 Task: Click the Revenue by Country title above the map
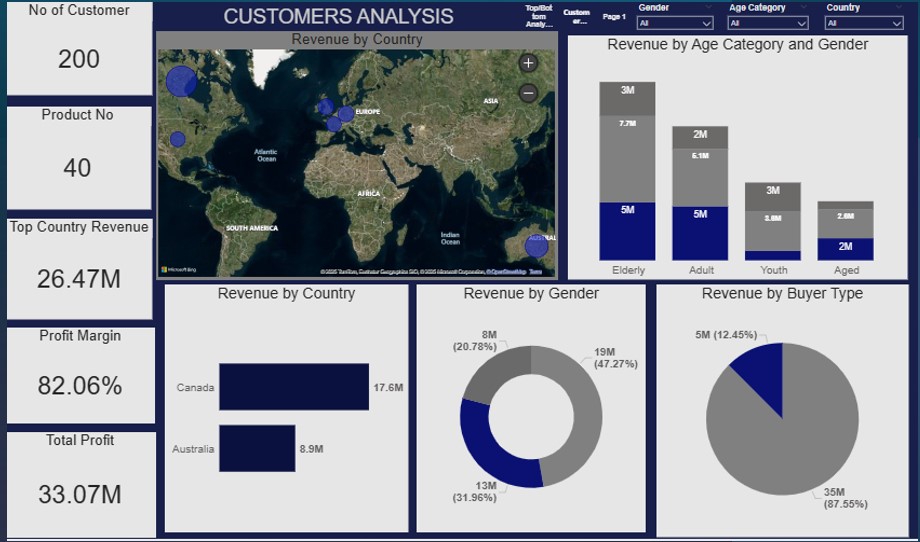(x=357, y=40)
